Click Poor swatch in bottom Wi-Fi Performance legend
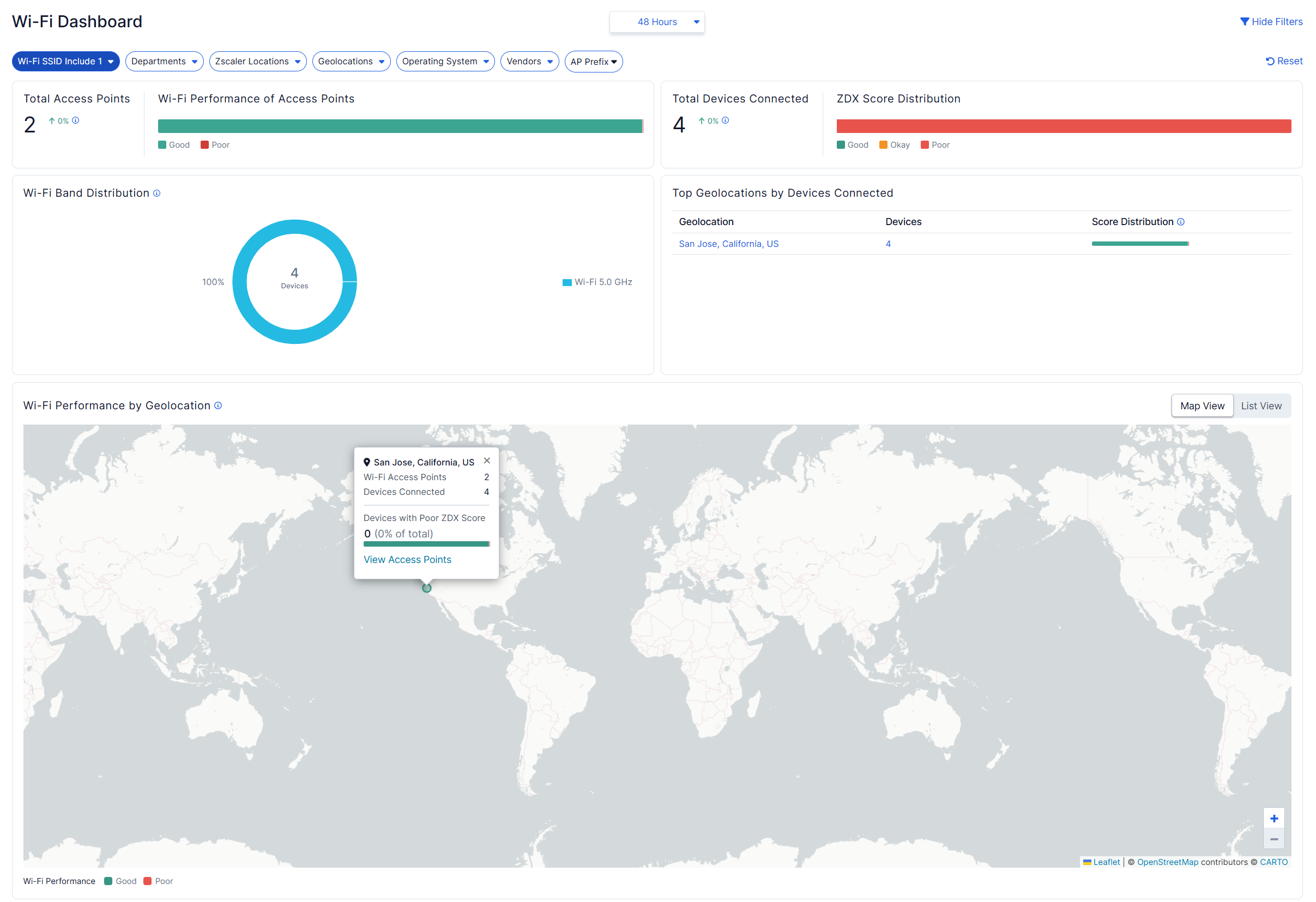This screenshot has width=1316, height=902. point(147,881)
